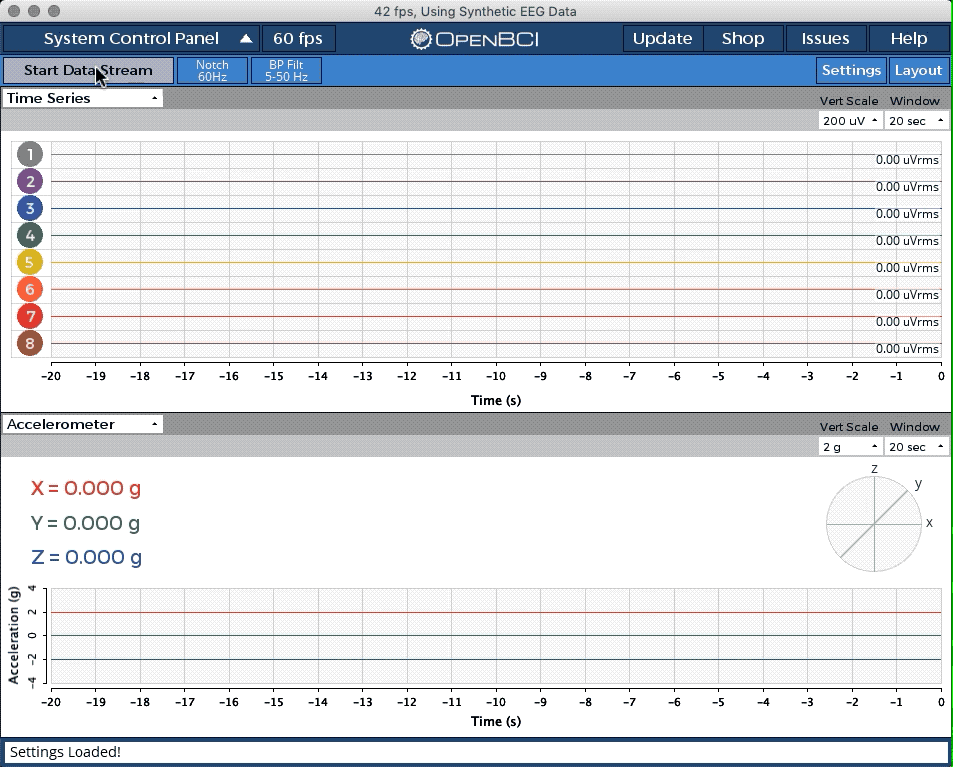The width and height of the screenshot is (953, 767).
Task: Open the Accelerometer widget dropdown
Action: [x=83, y=424]
